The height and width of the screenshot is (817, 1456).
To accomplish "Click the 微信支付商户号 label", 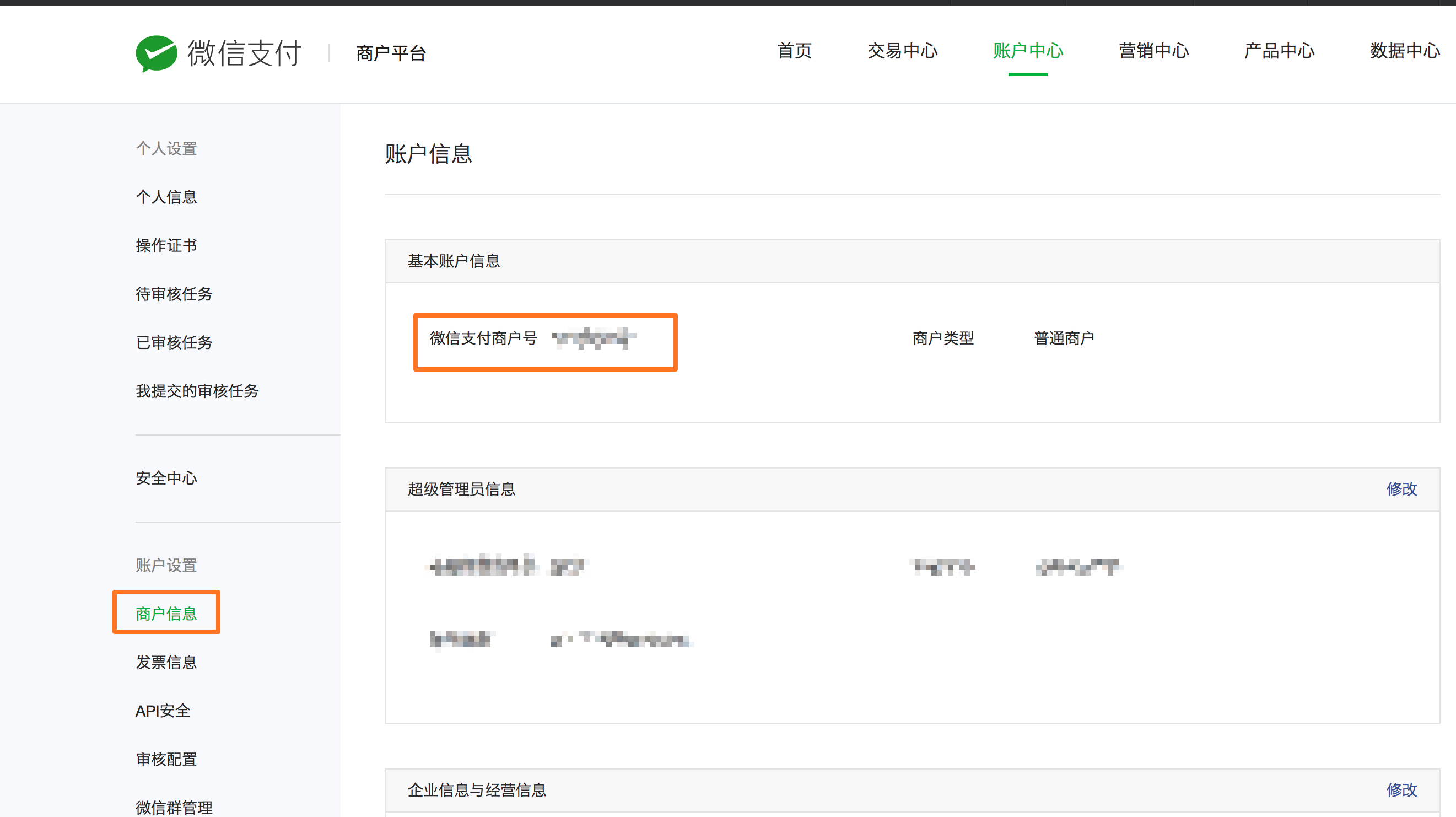I will click(484, 338).
